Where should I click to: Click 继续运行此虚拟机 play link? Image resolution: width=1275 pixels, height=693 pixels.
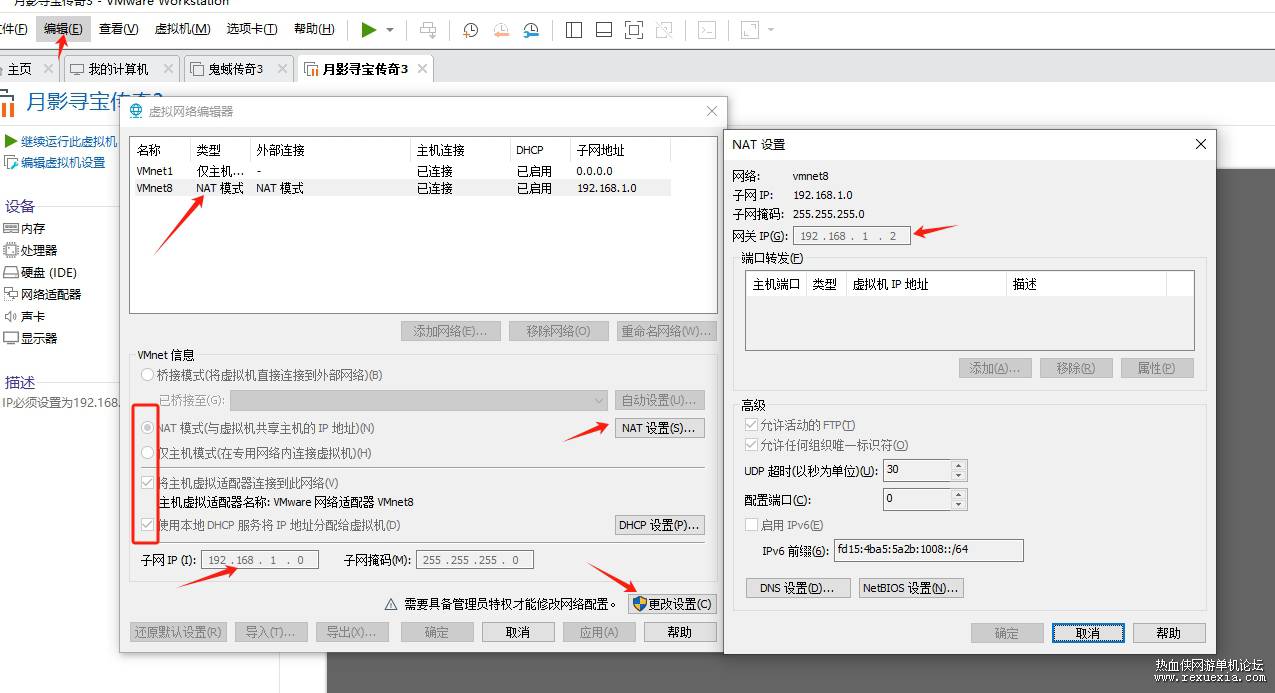coord(61,141)
